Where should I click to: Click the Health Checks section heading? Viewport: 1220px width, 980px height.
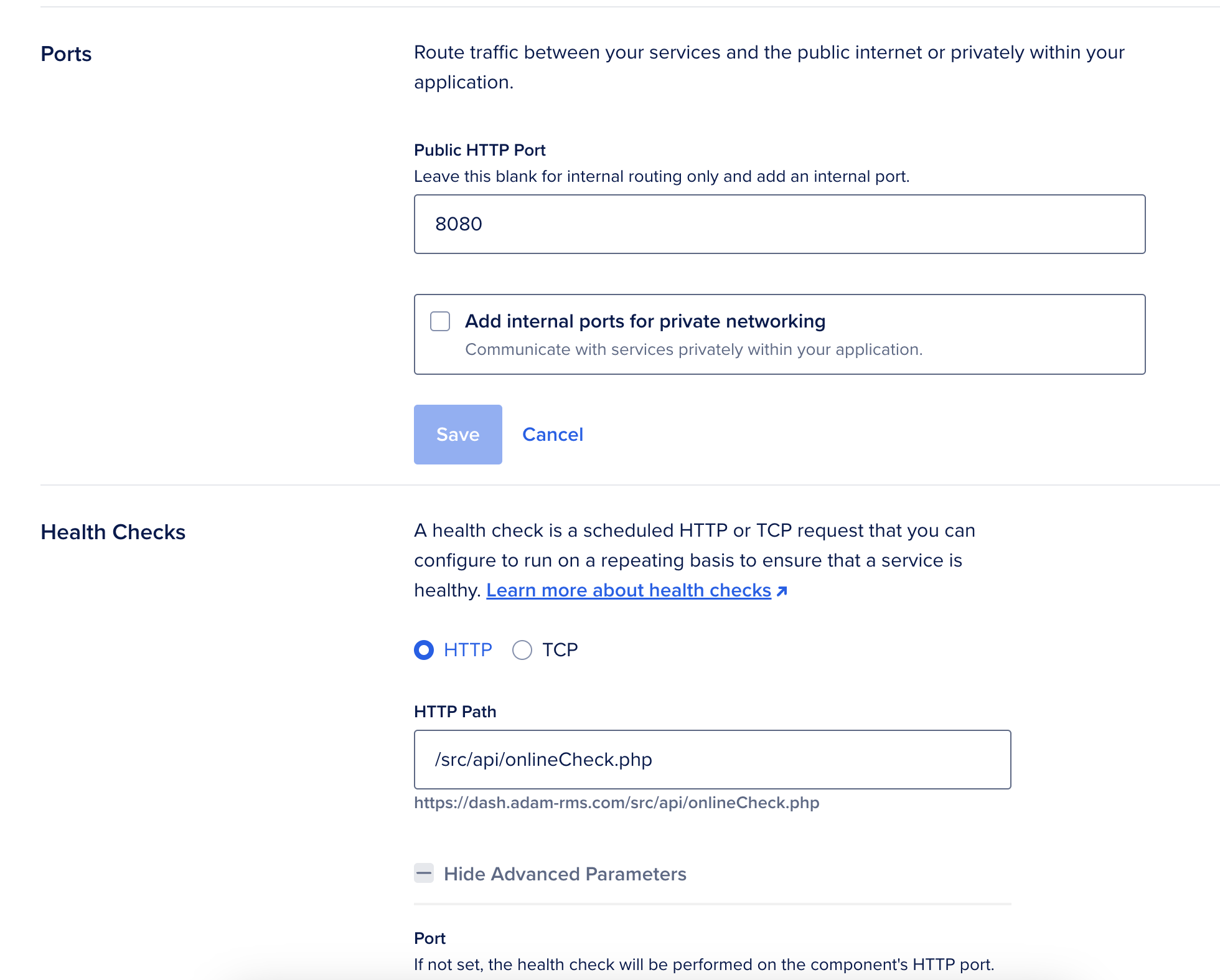click(x=113, y=532)
